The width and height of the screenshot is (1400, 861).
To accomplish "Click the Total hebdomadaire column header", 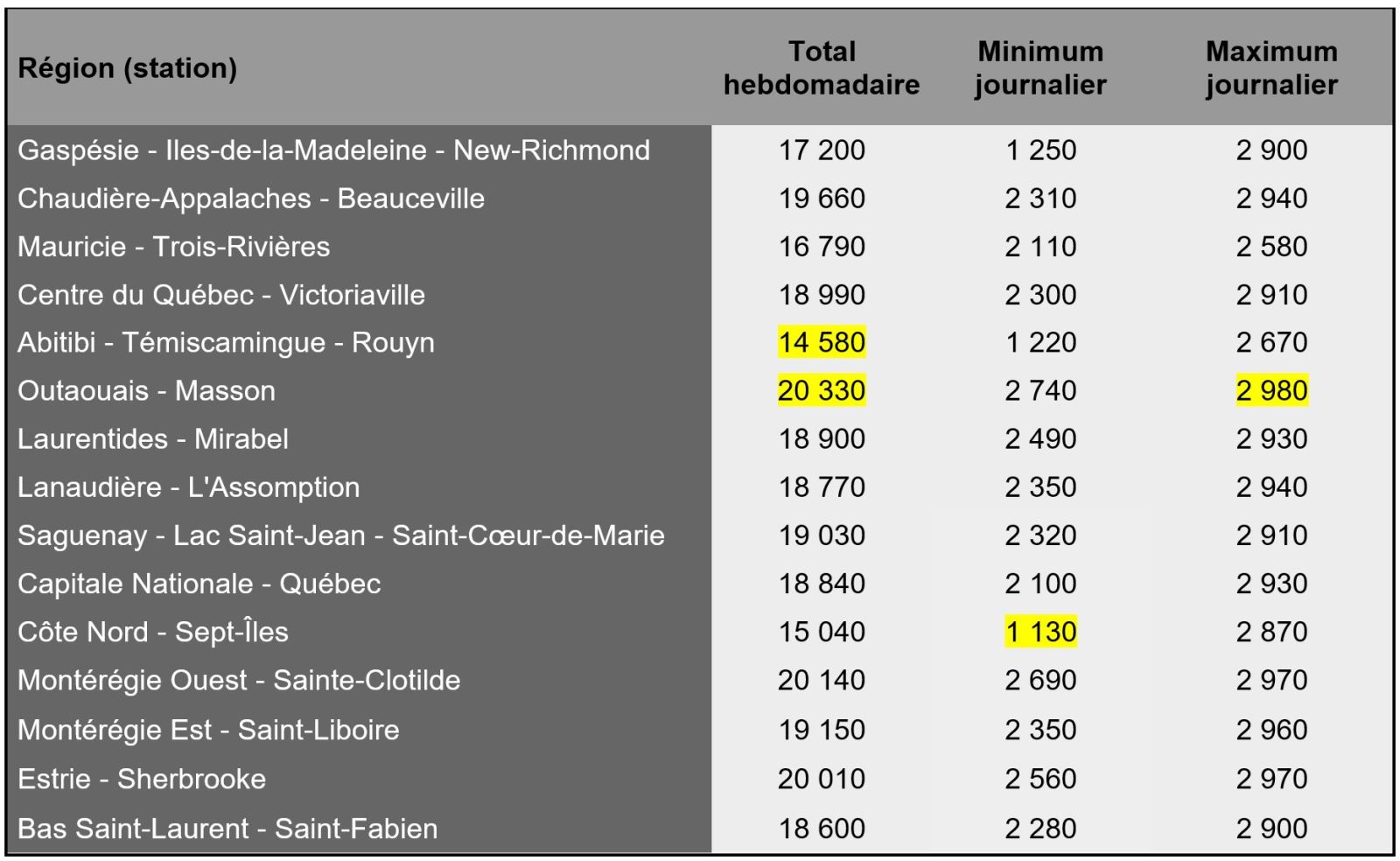I will click(x=822, y=68).
